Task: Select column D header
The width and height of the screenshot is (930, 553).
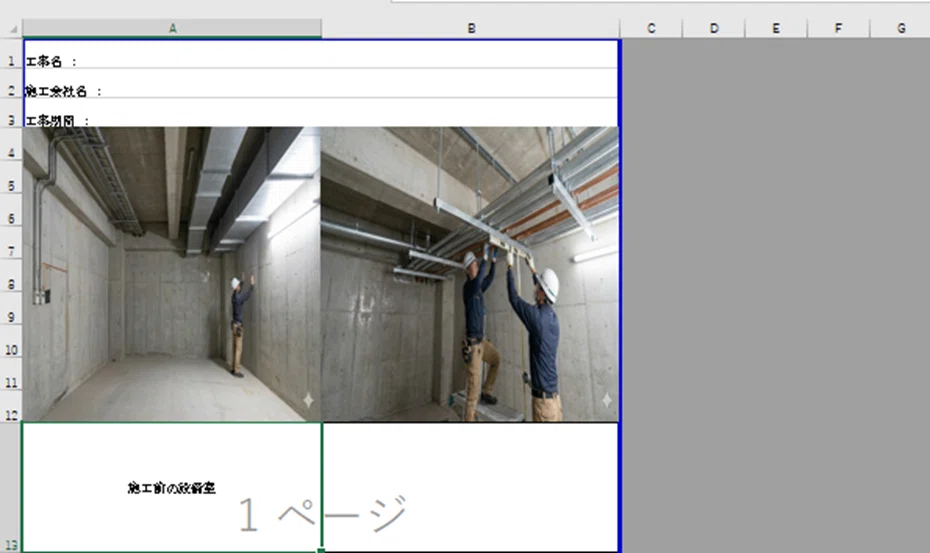Action: click(714, 28)
